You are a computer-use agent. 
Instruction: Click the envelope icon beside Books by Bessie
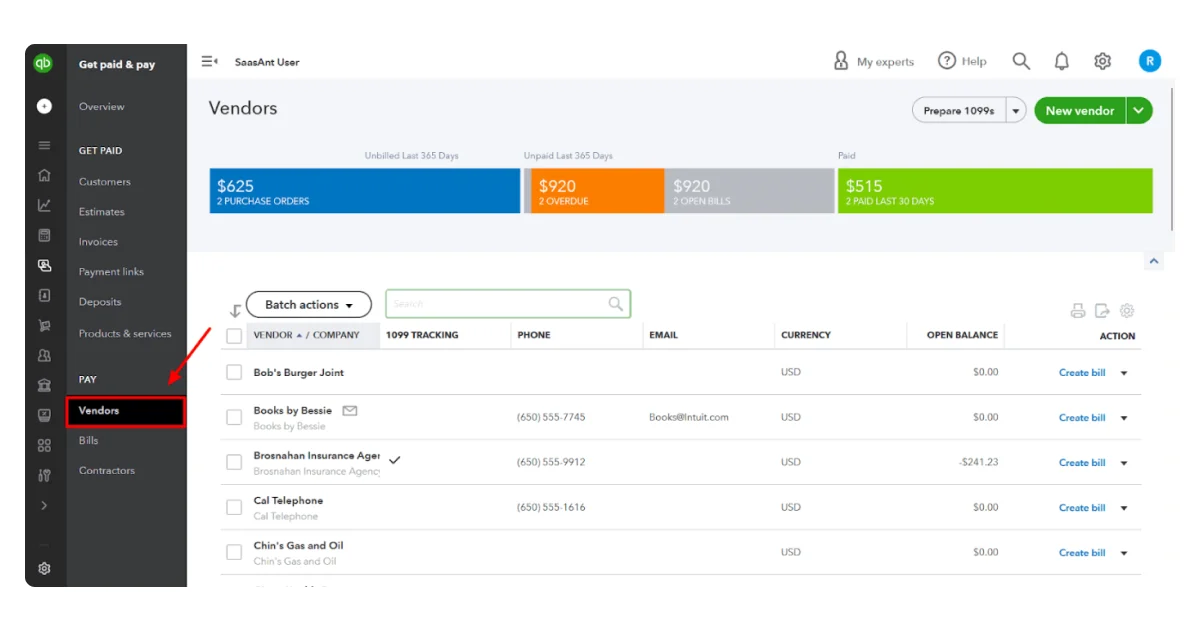coord(350,410)
